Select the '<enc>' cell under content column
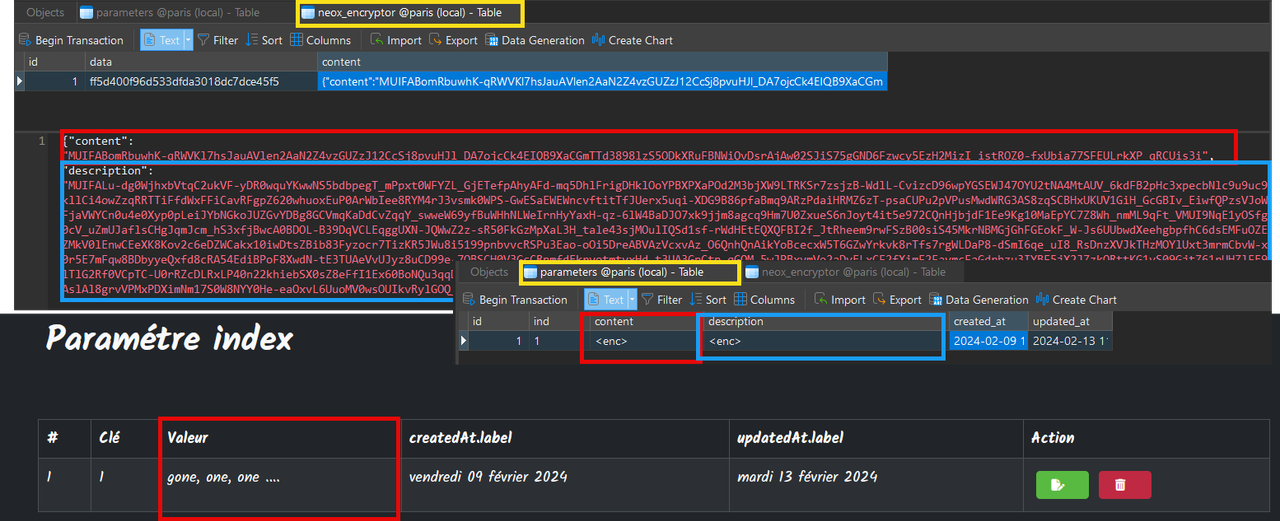The height and width of the screenshot is (521, 1280). [x=643, y=341]
